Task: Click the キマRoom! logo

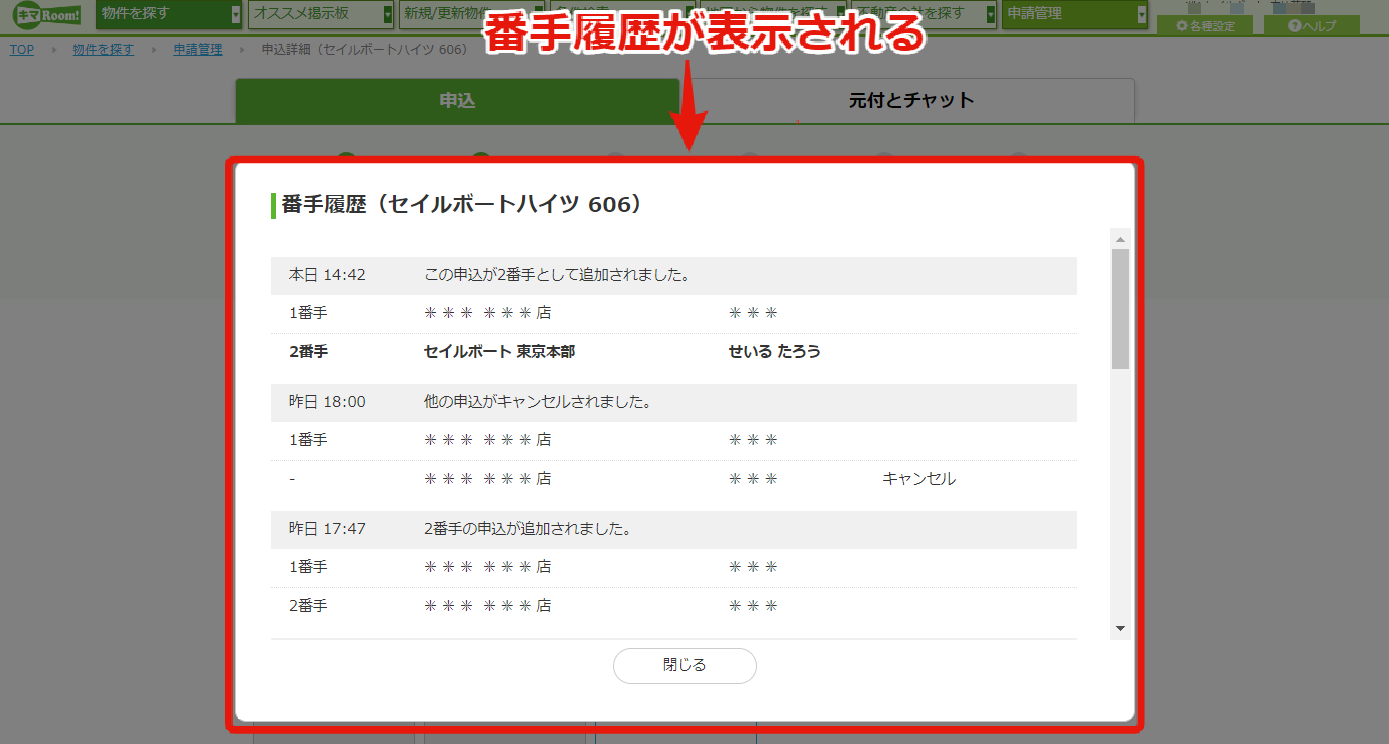Action: pyautogui.click(x=47, y=15)
